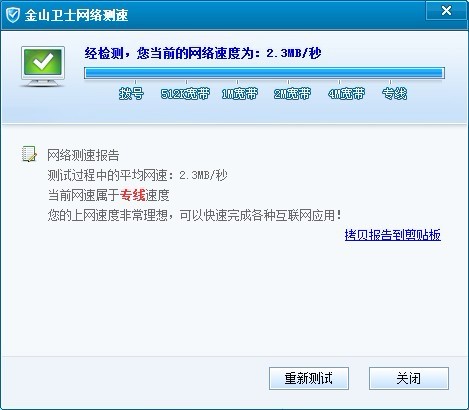Click the 关闭 close button
The height and width of the screenshot is (410, 469).
409,378
